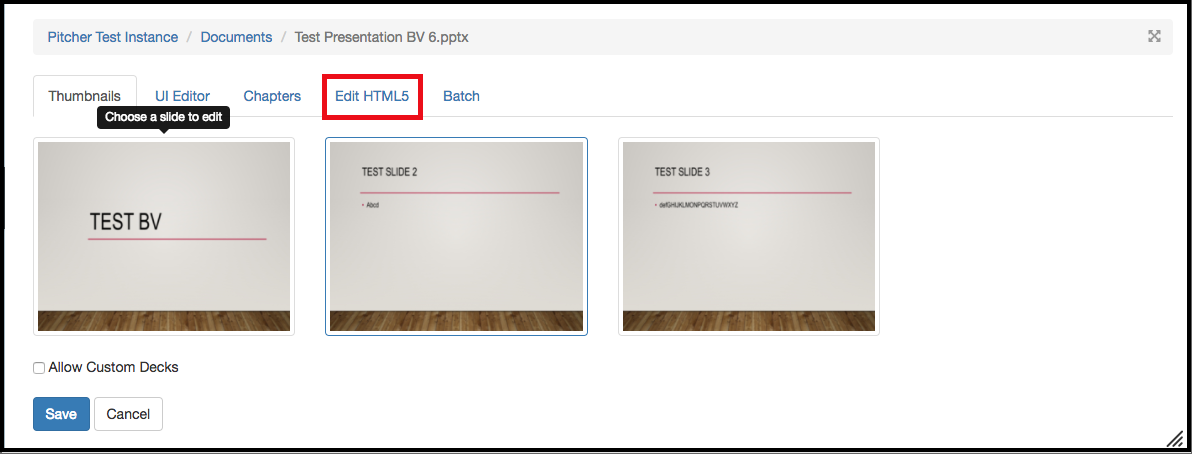Open the UI Editor tab
The width and height of the screenshot is (1192, 454).
182,96
